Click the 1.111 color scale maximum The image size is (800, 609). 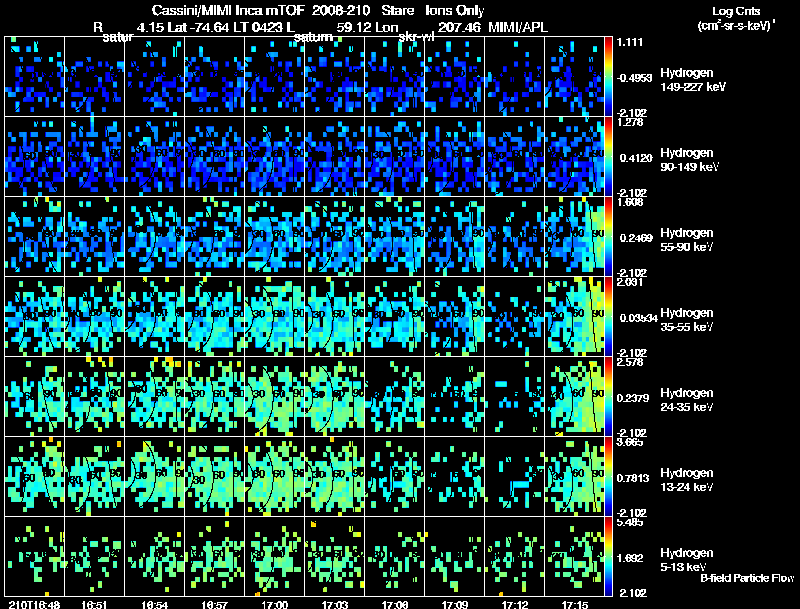[x=630, y=42]
